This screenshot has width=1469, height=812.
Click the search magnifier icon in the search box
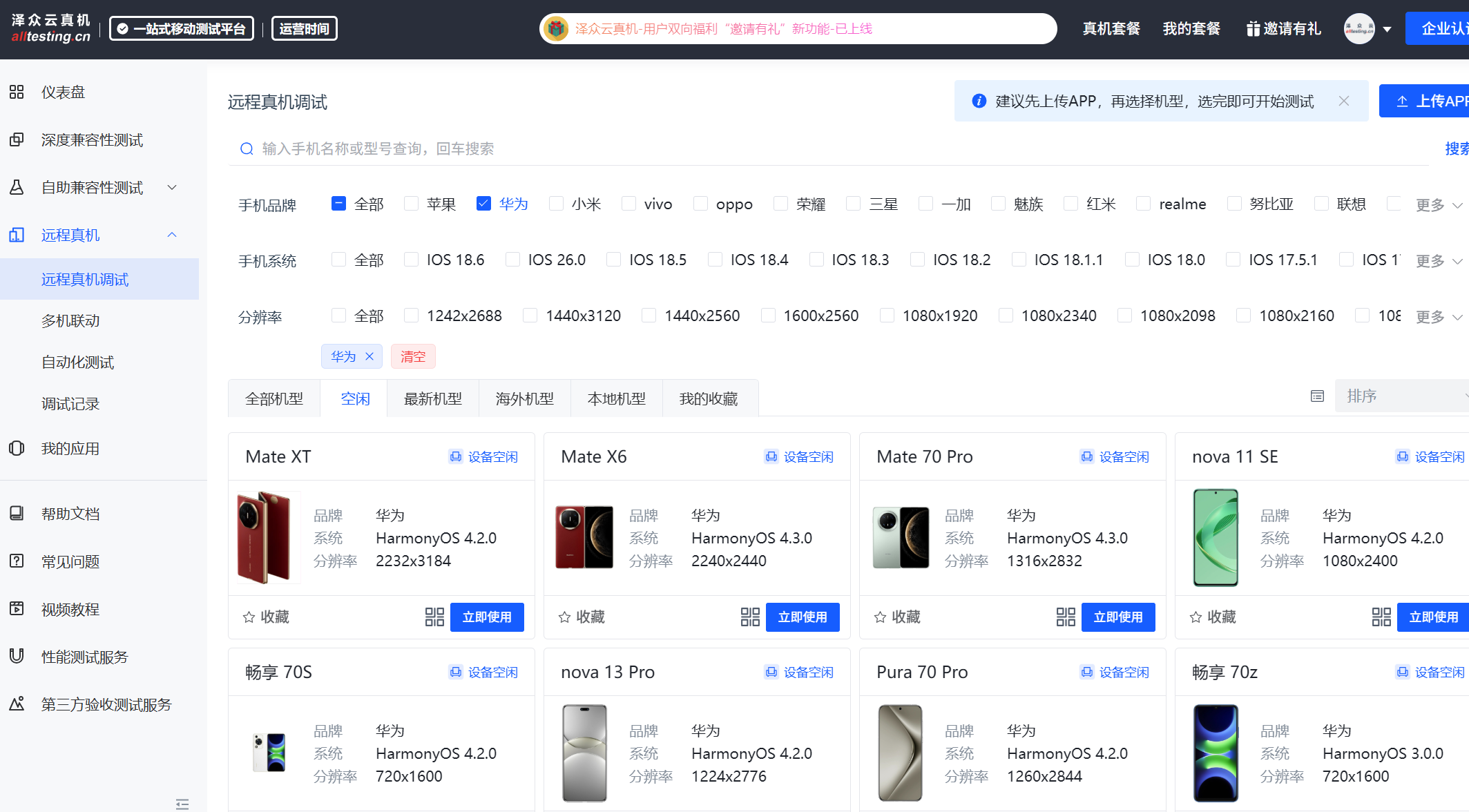tap(247, 149)
